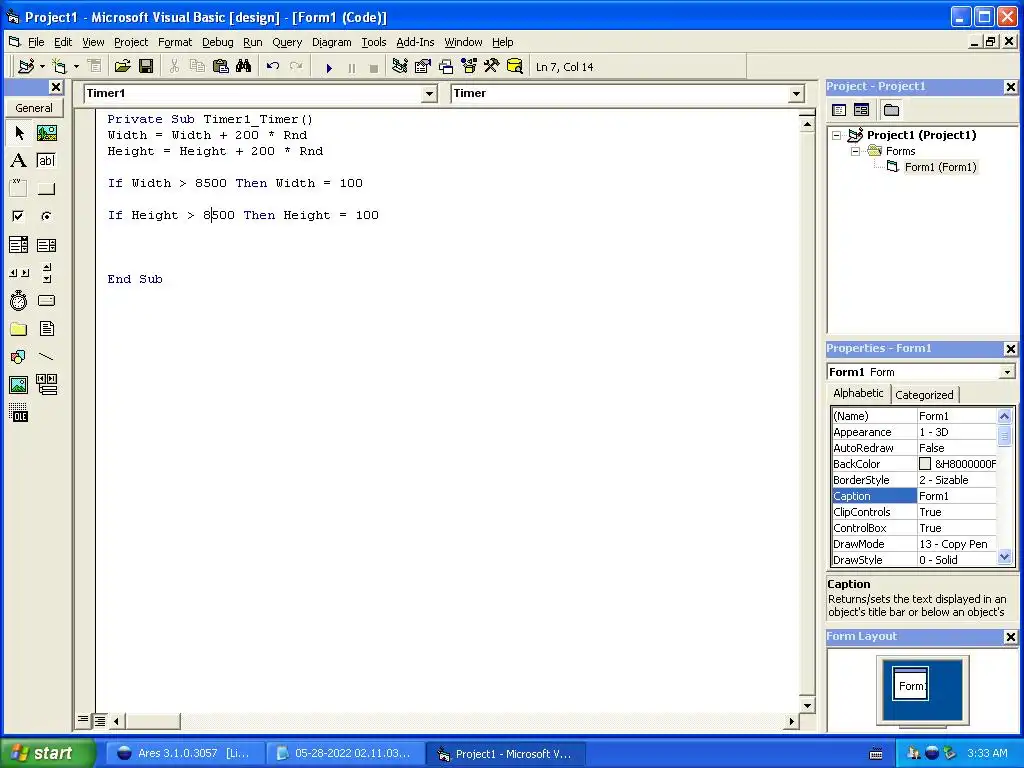The width and height of the screenshot is (1024, 768).
Task: Select the OptionButton control tool
Action: (x=46, y=216)
